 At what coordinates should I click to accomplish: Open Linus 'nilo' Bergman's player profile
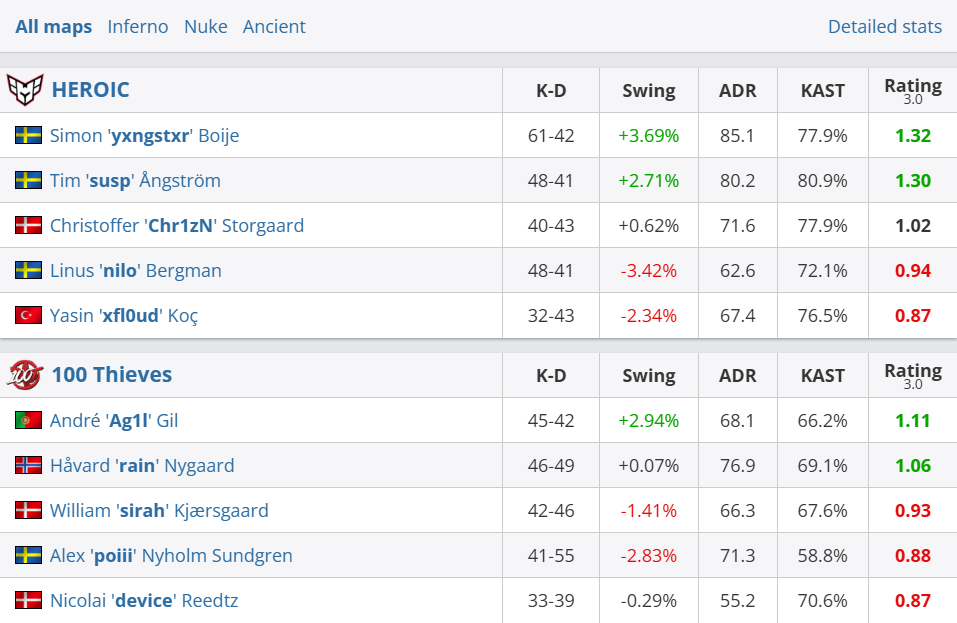click(x=136, y=271)
